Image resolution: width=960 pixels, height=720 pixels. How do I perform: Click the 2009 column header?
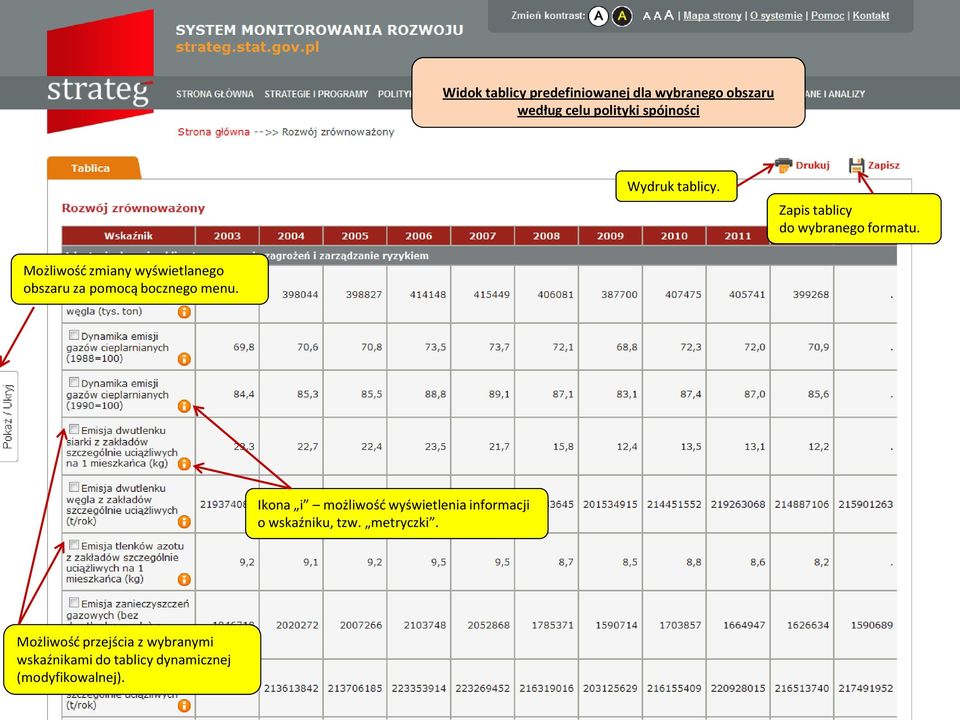610,236
